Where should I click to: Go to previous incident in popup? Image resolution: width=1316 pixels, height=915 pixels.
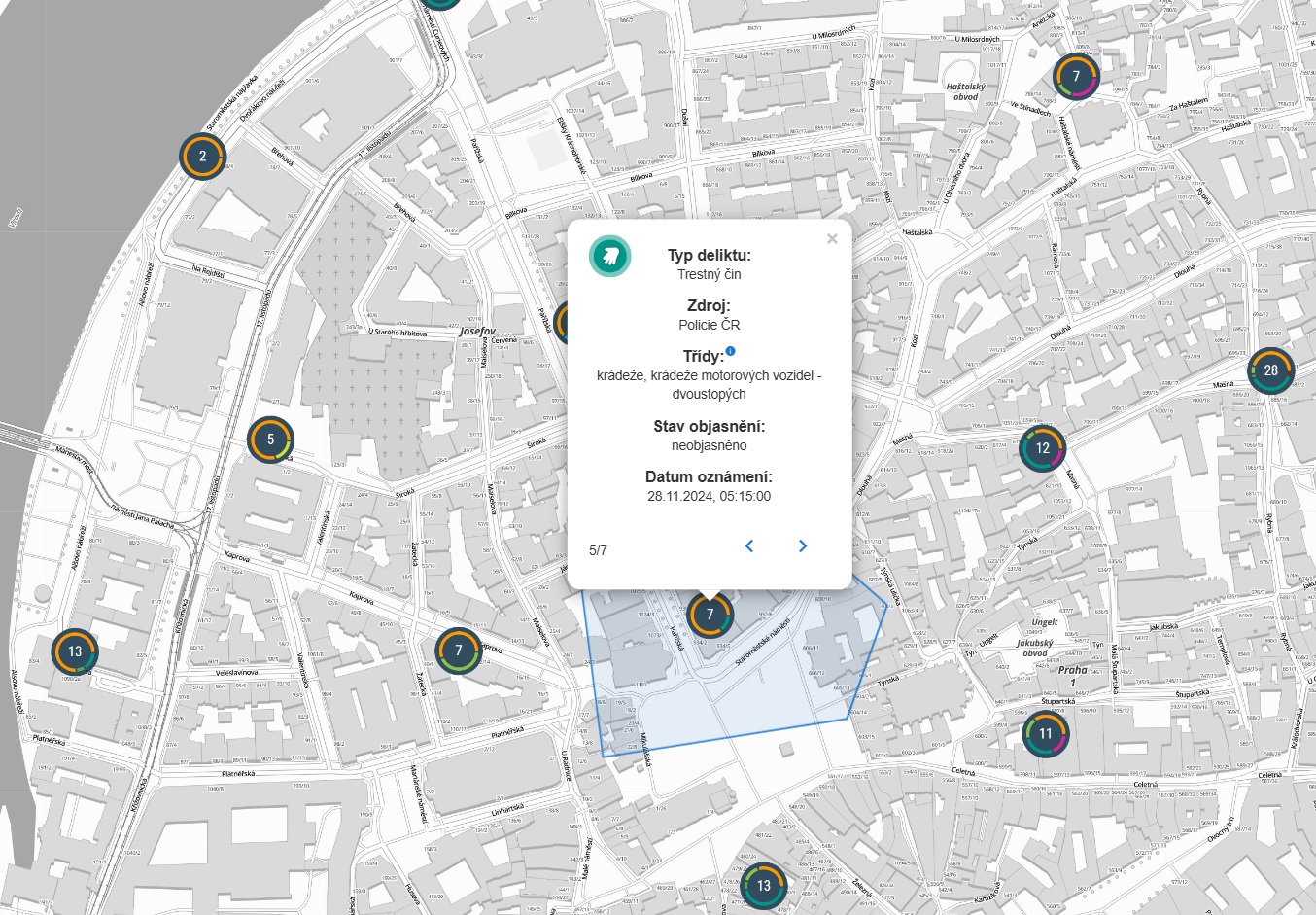[749, 546]
